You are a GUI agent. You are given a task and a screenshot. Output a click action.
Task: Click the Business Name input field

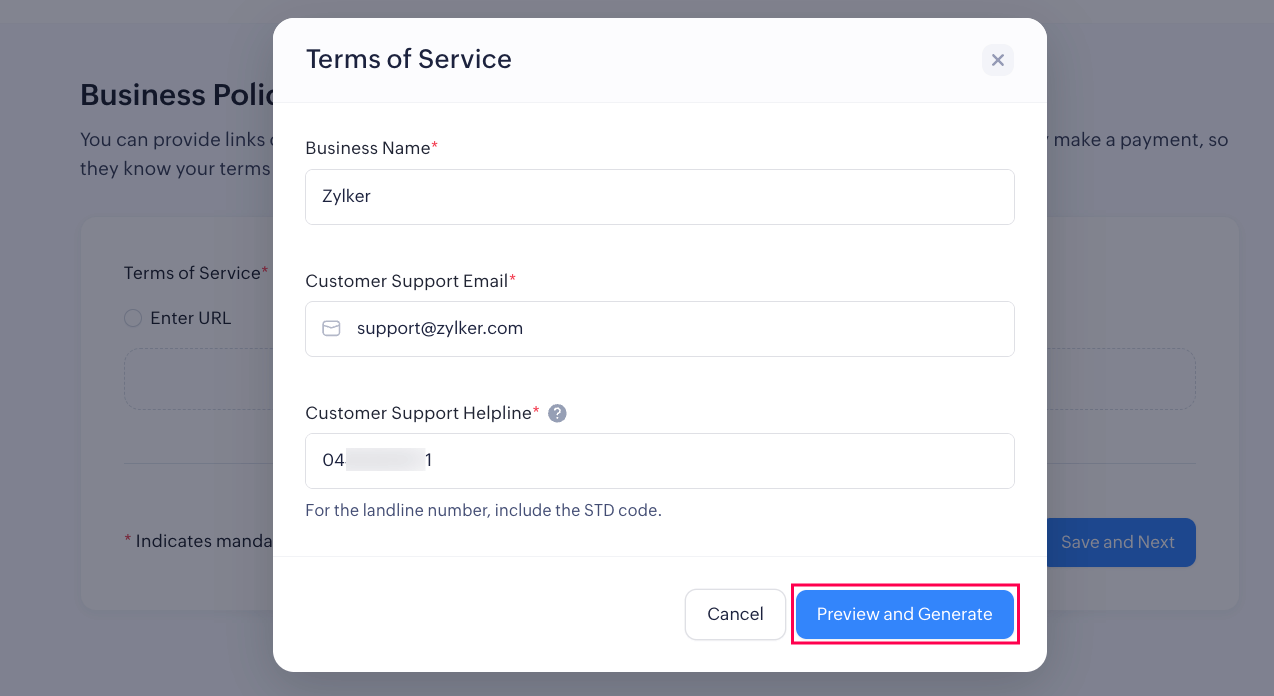(659, 197)
